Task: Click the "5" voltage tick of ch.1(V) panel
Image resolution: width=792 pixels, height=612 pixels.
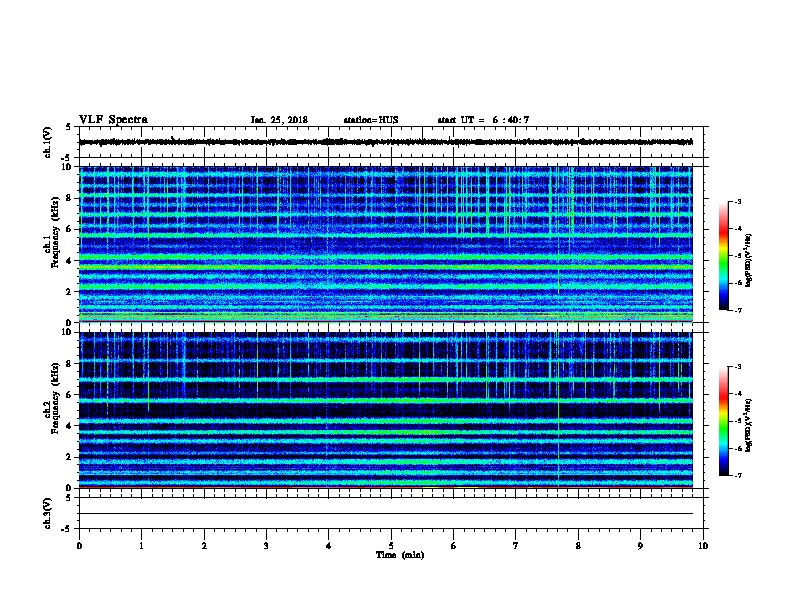Action: point(69,127)
